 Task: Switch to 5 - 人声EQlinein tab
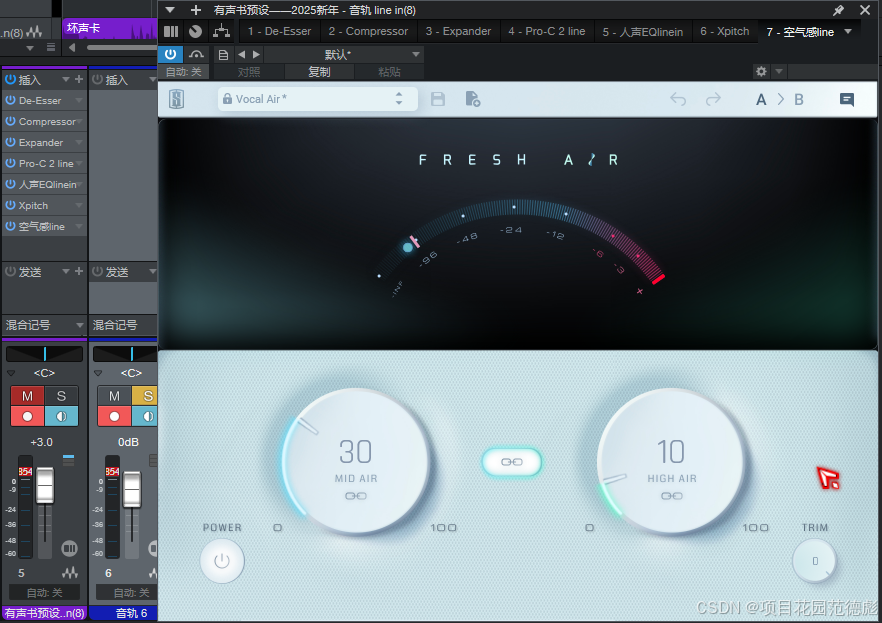(x=643, y=31)
